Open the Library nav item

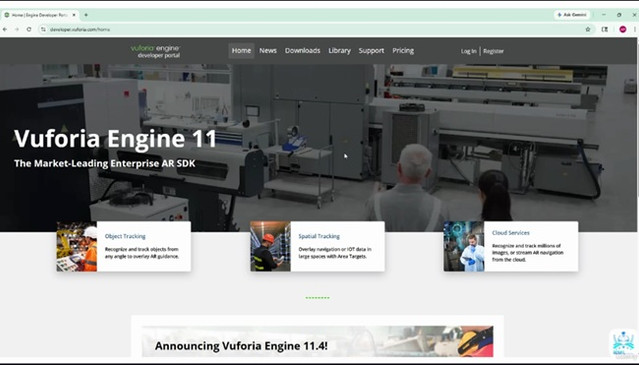point(339,51)
